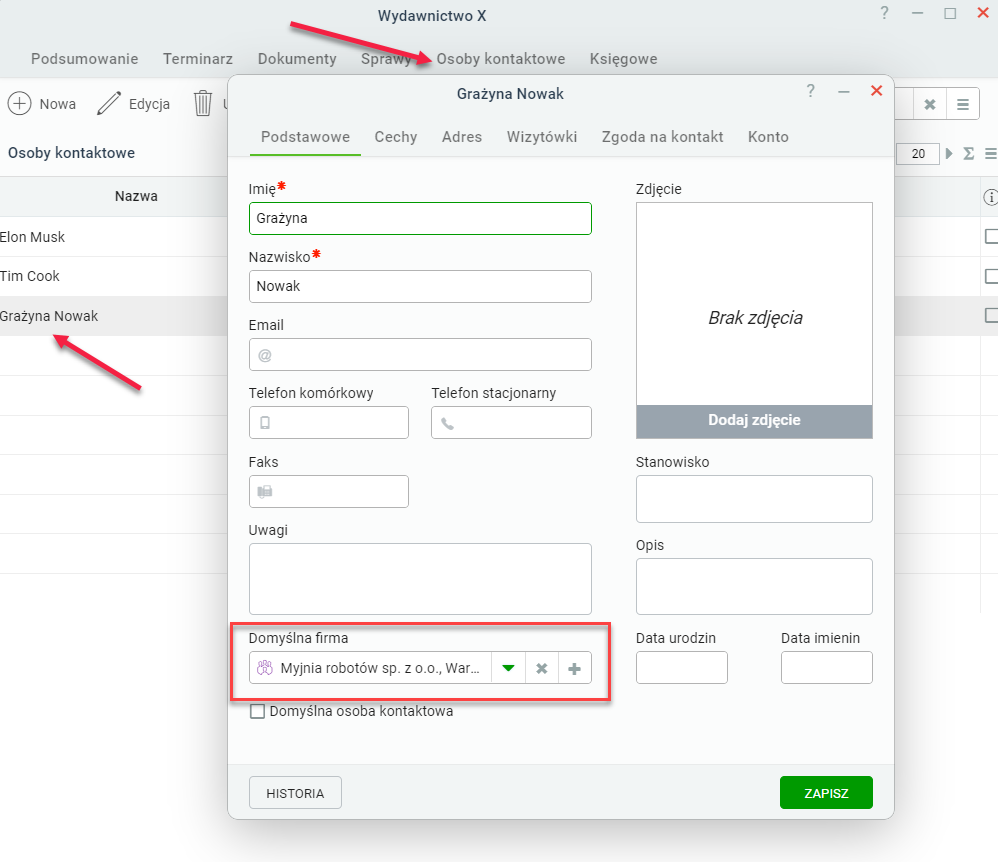This screenshot has width=998, height=862.
Task: Go to Księgowe tab in main window
Action: 624,59
